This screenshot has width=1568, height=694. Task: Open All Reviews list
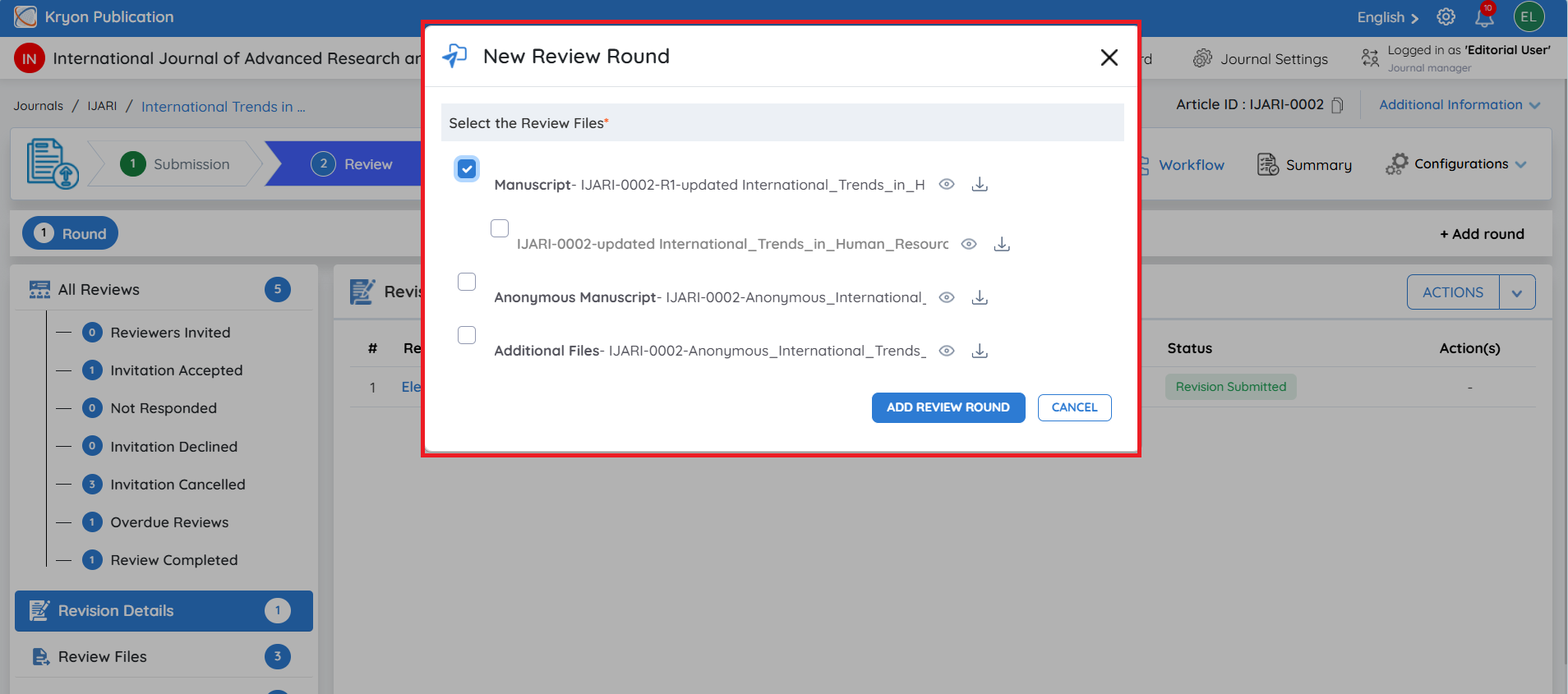tap(164, 290)
